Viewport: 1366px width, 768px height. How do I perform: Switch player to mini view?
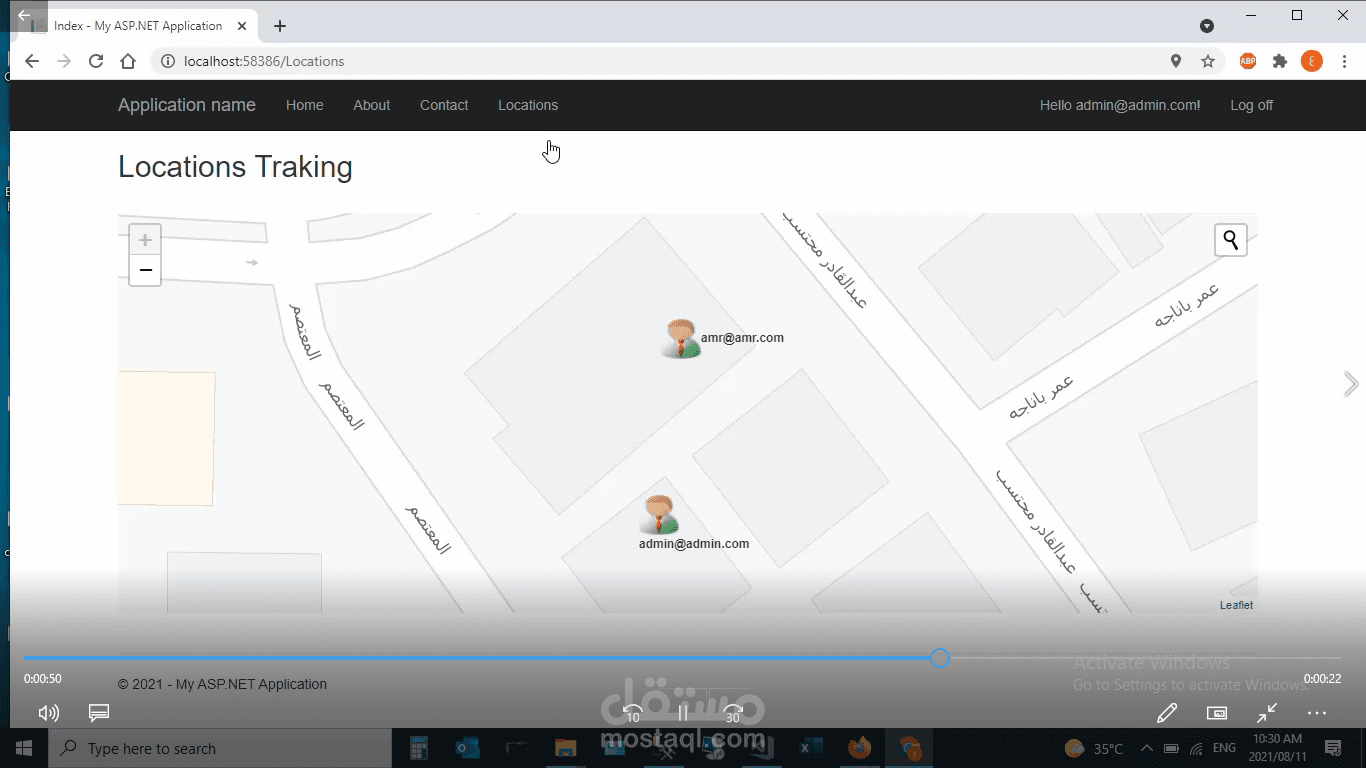[1217, 713]
